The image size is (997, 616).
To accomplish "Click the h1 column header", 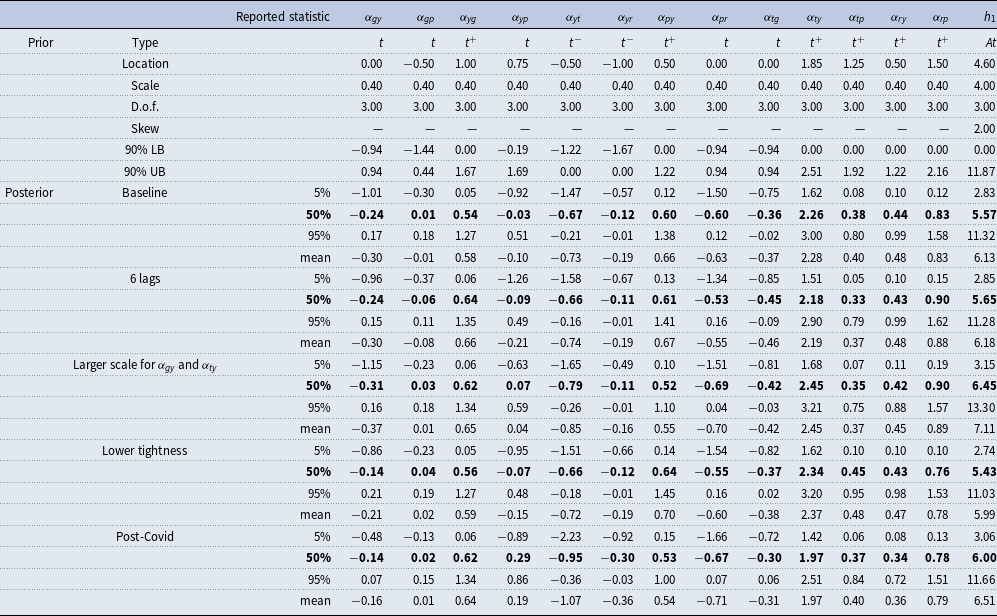I will tap(982, 17).
